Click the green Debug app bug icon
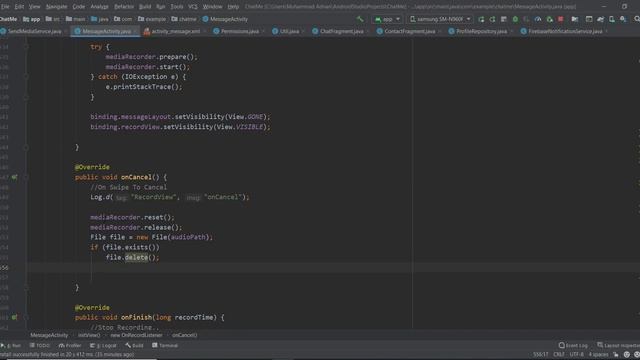Image resolution: width=640 pixels, height=360 pixels. pyautogui.click(x=515, y=19)
